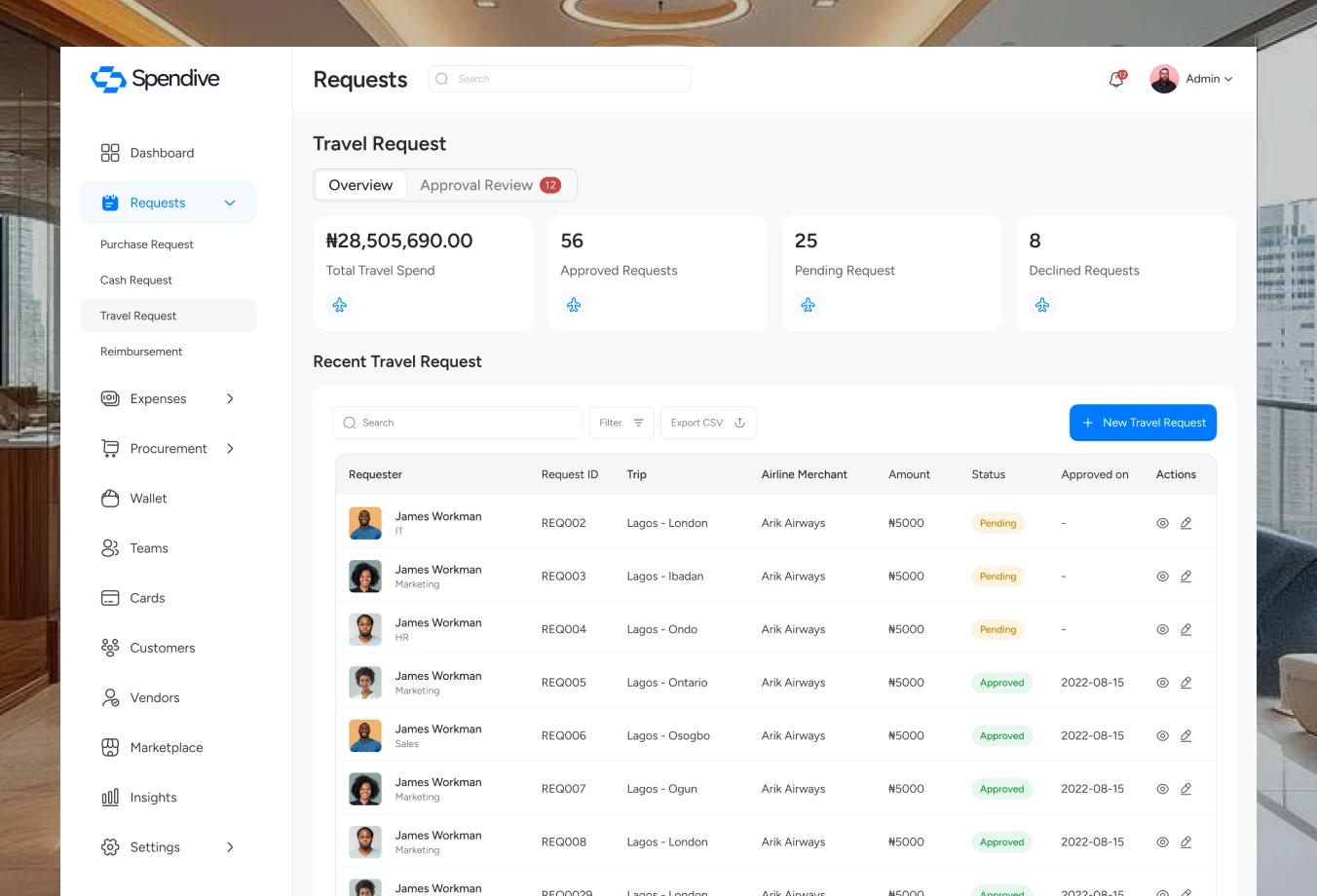The height and width of the screenshot is (896, 1317).
Task: View request REQ007 with eye icon
Action: tap(1162, 789)
